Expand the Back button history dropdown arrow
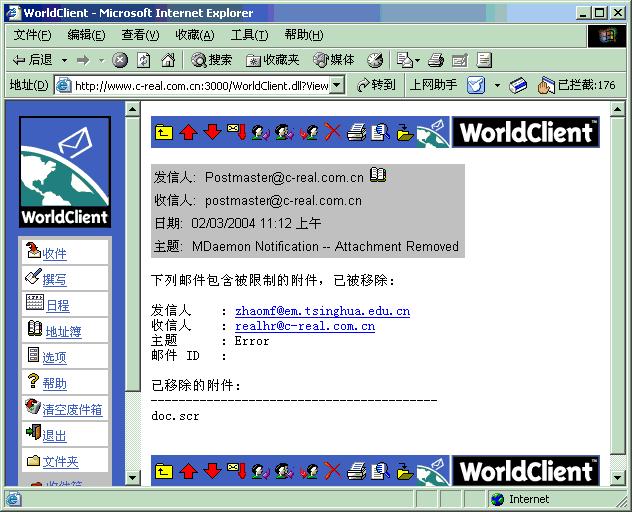This screenshot has height=512, width=632. point(64,61)
